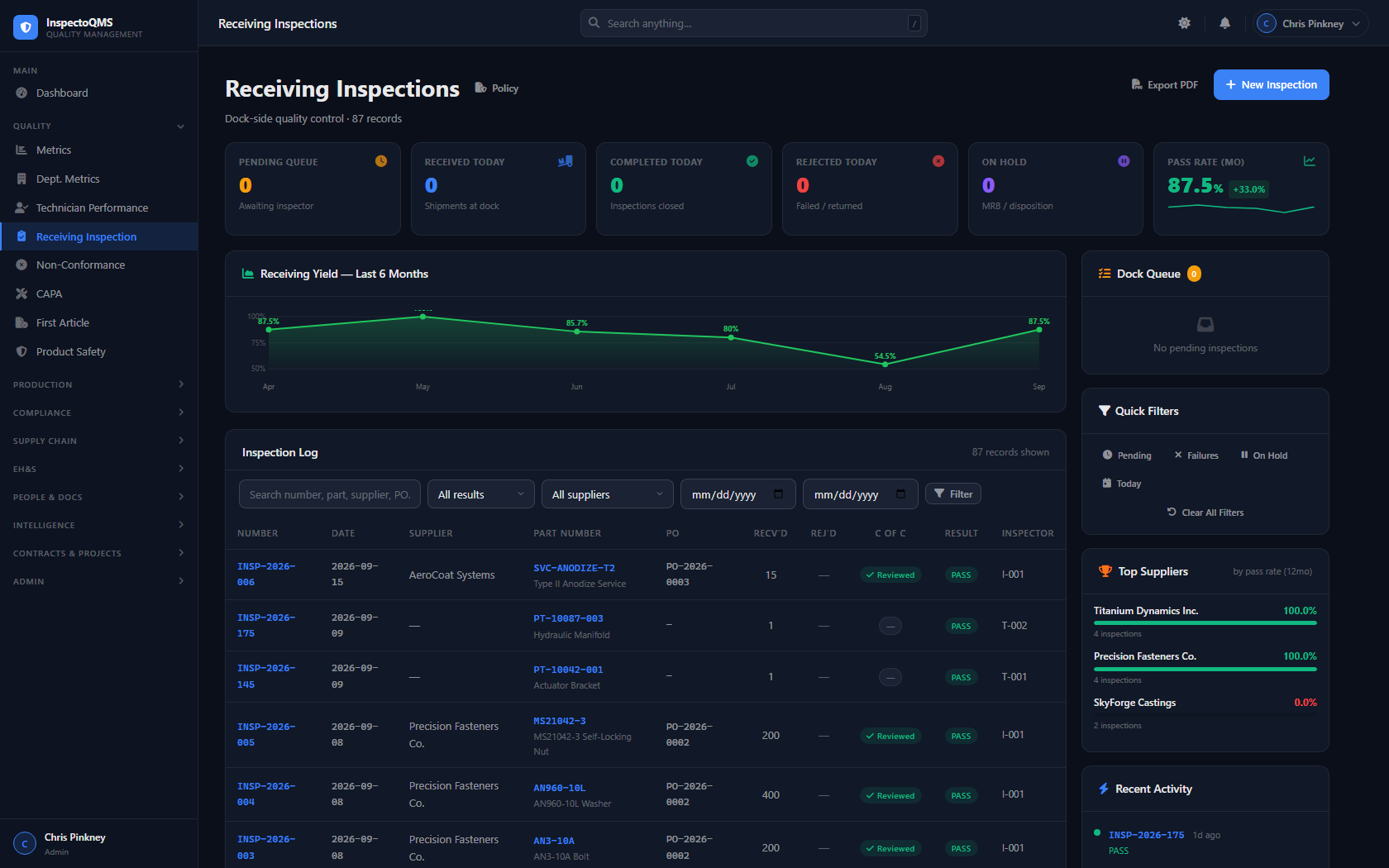Click Export PDF
1389x868 pixels.
[1164, 84]
